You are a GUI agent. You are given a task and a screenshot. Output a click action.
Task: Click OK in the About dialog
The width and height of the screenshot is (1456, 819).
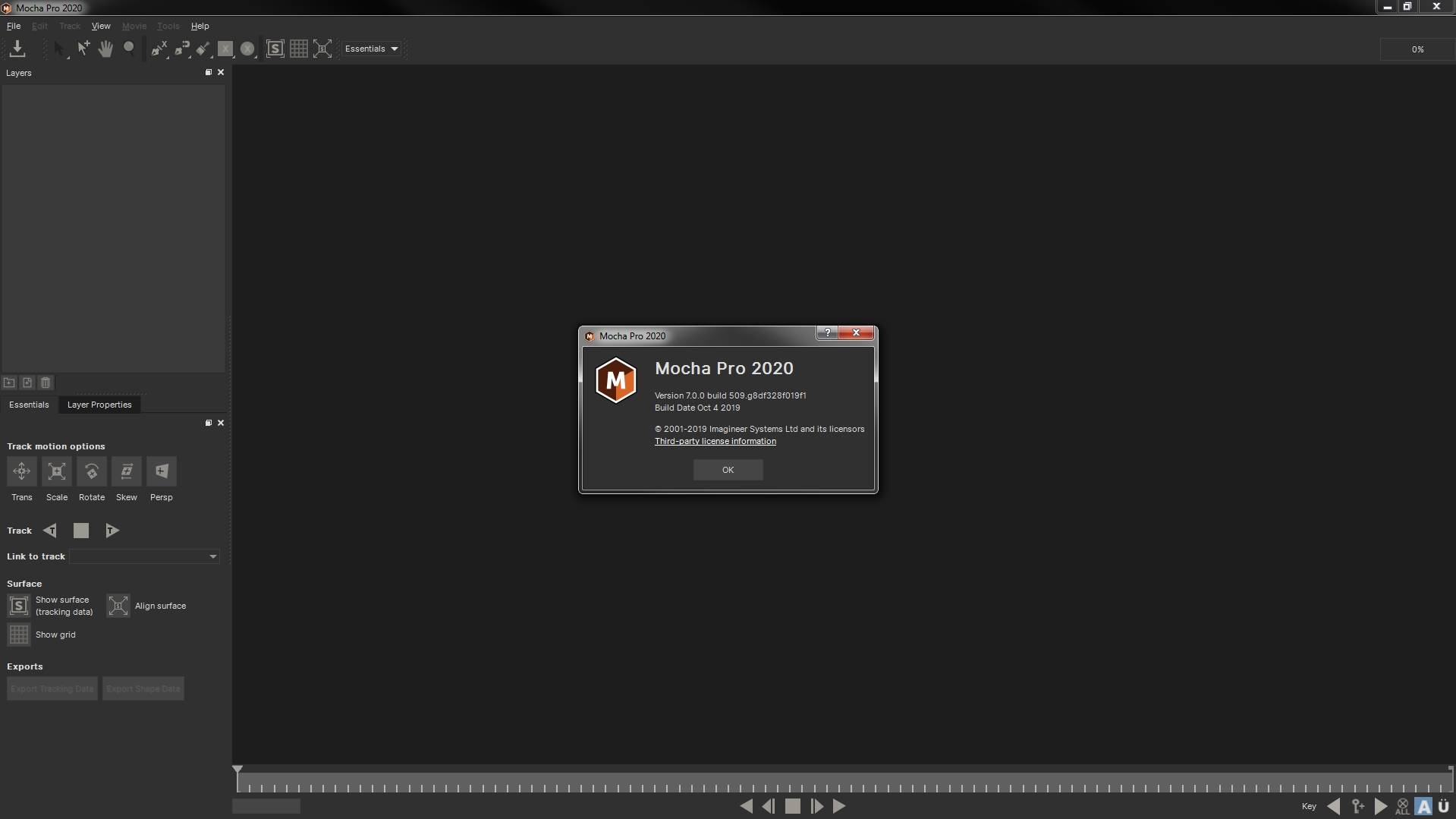click(728, 470)
